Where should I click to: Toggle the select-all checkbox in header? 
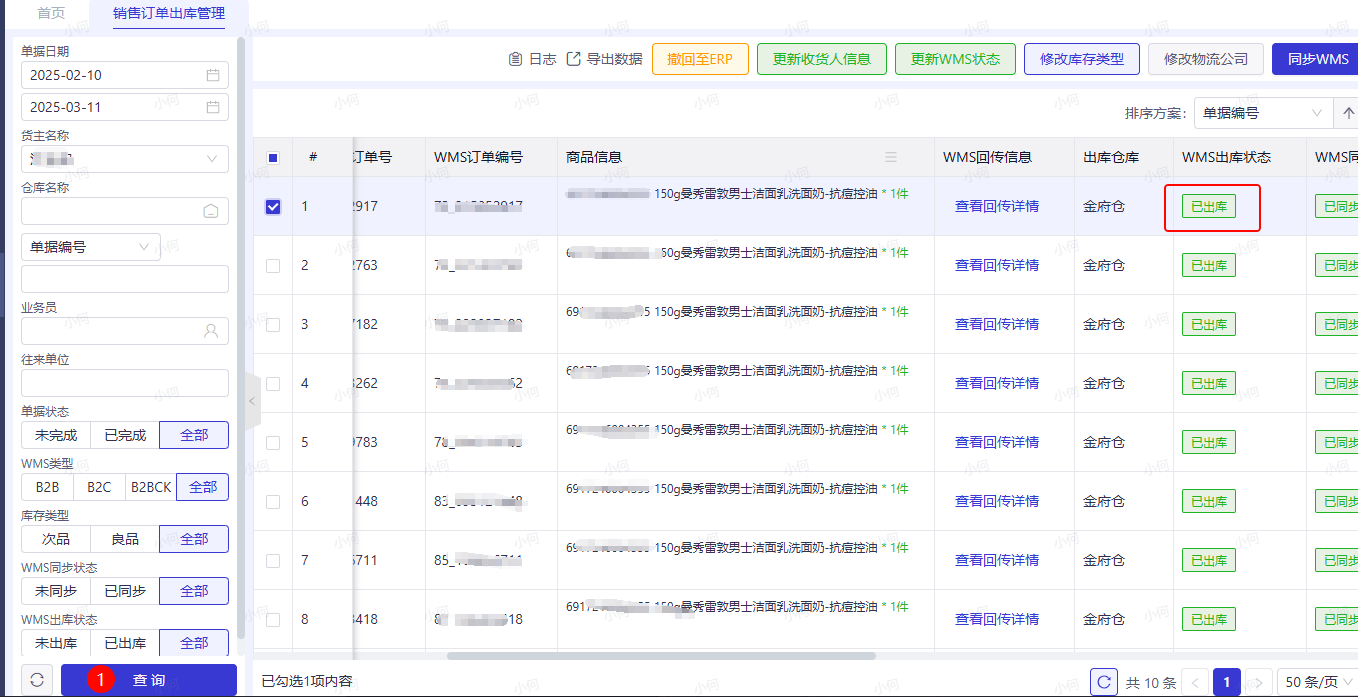click(273, 157)
